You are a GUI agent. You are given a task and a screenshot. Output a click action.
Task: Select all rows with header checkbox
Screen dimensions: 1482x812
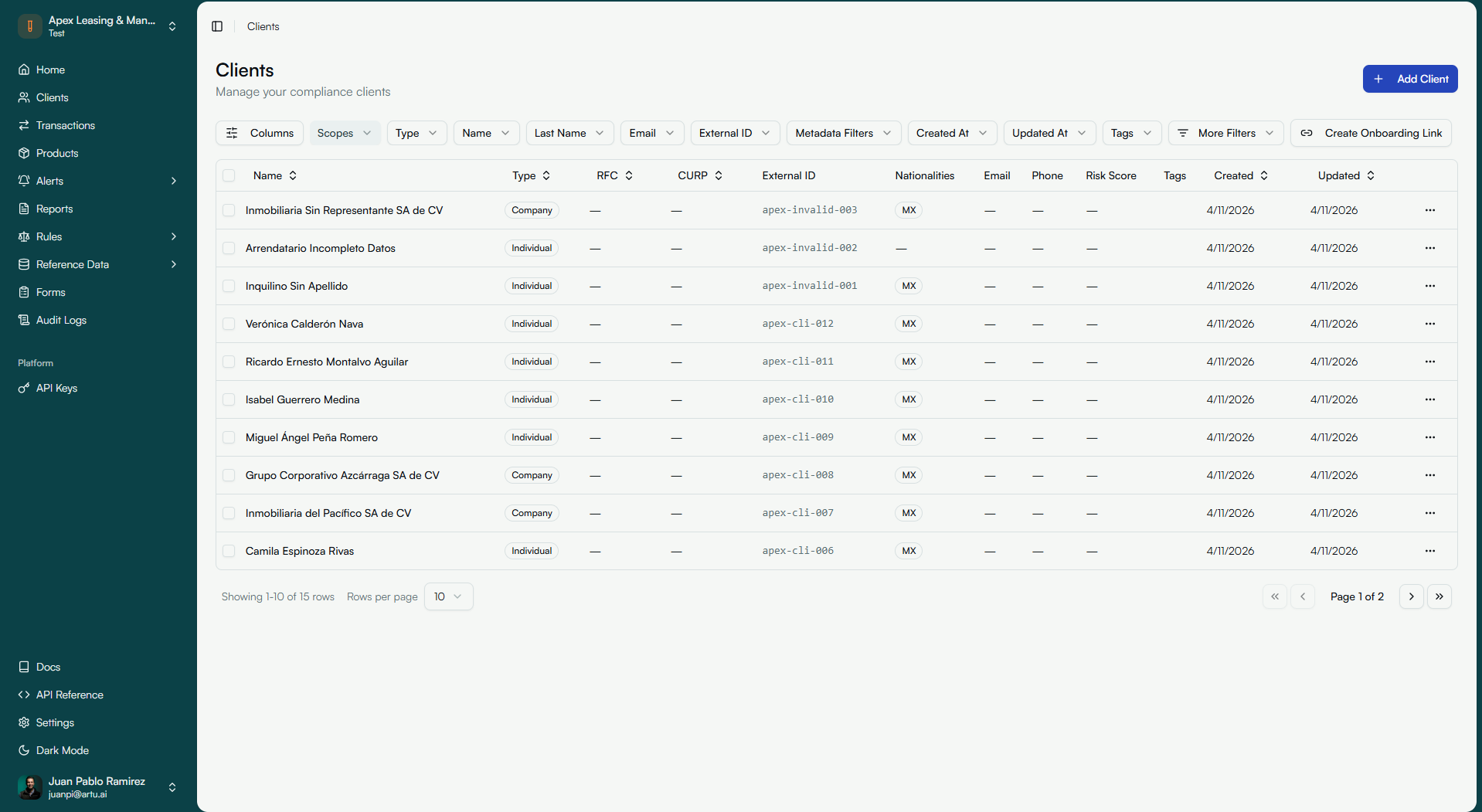coord(229,175)
